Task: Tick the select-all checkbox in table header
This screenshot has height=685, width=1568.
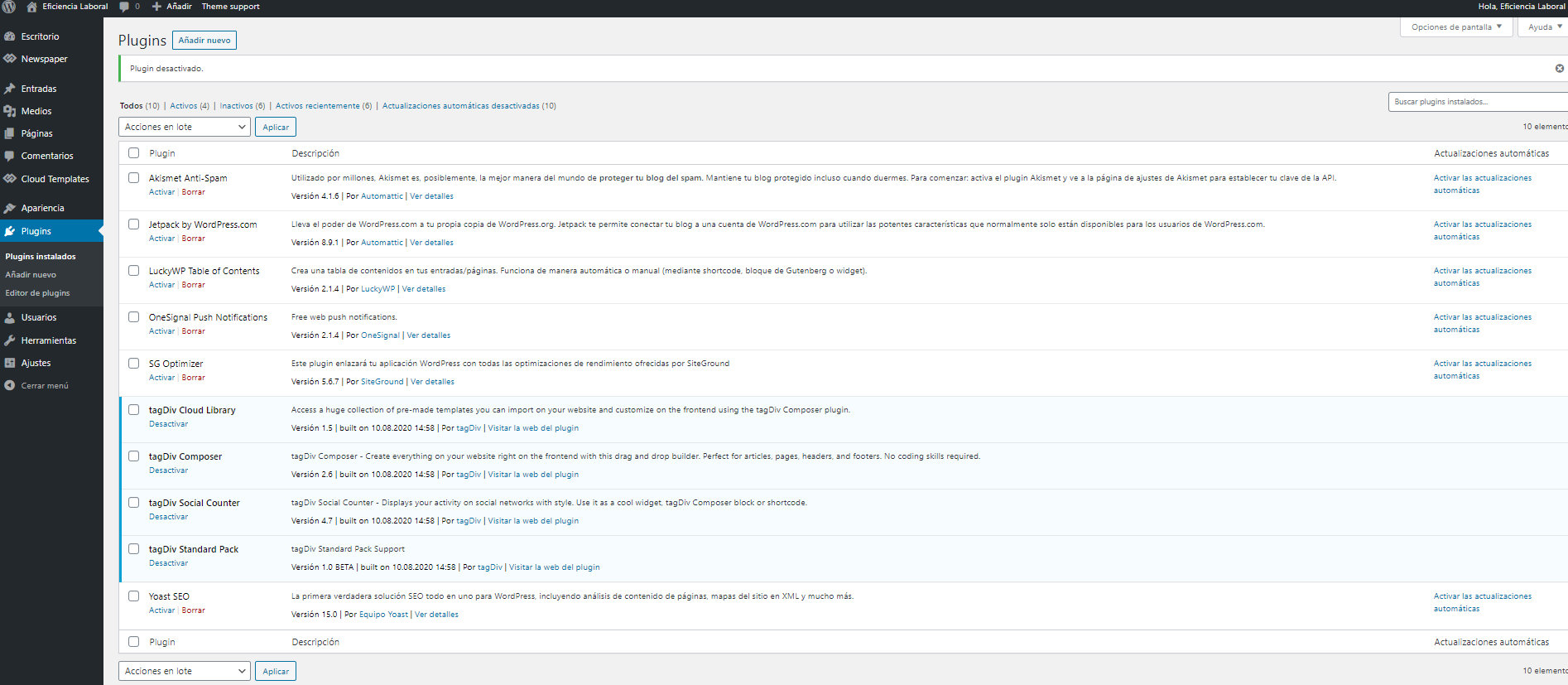Action: coord(133,153)
